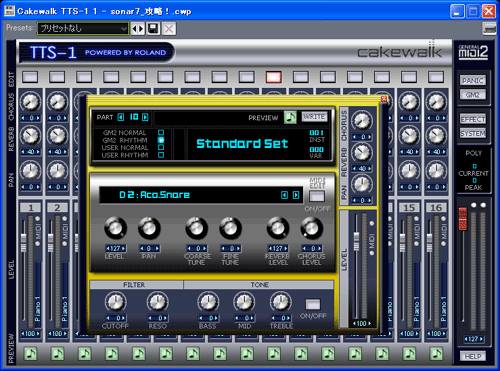Select the GM2 NORMAL option
Viewport: 500px width, 371px height.
tap(161, 133)
